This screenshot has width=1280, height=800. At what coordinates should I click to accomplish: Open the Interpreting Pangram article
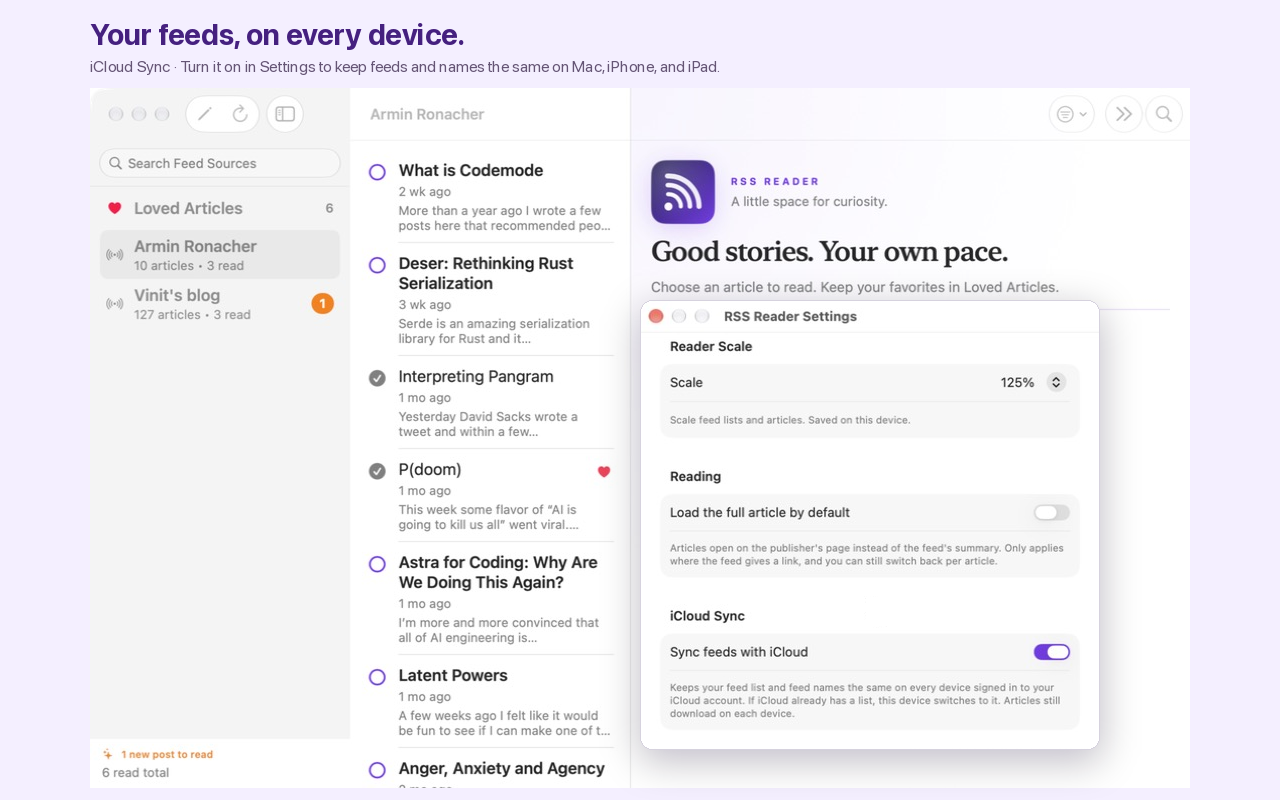pos(490,402)
